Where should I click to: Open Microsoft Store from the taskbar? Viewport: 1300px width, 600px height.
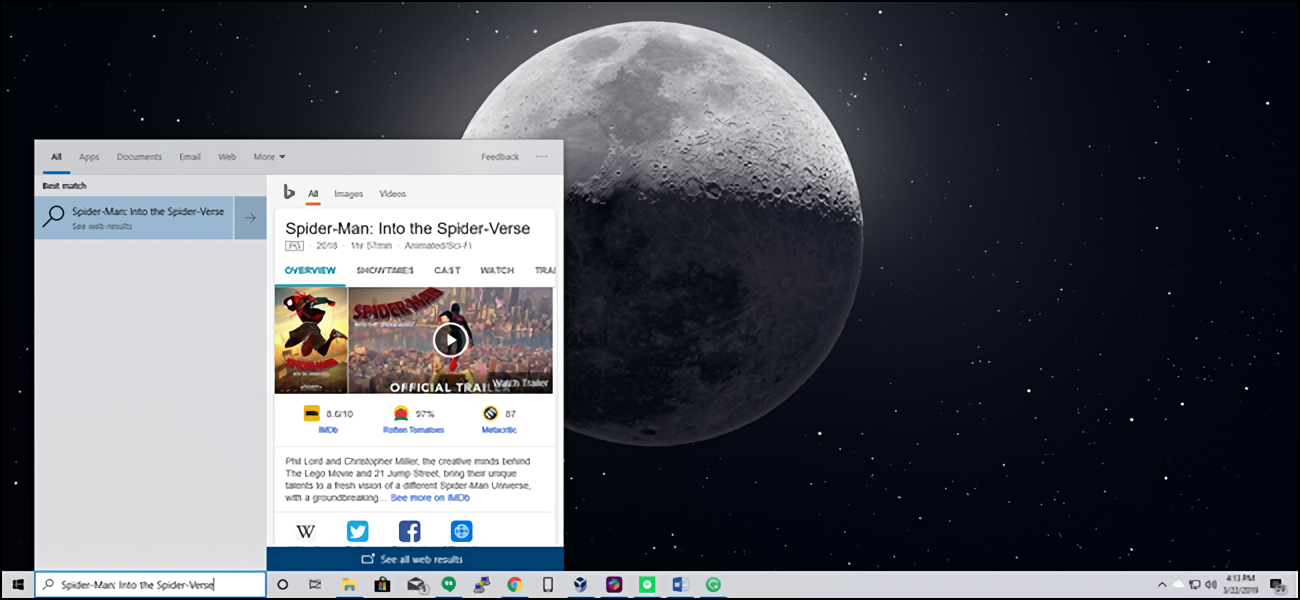pos(382,585)
